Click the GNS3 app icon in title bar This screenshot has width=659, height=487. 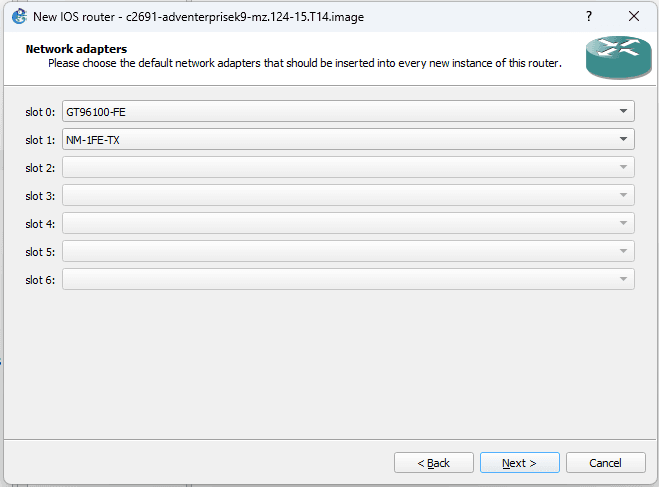coord(18,17)
